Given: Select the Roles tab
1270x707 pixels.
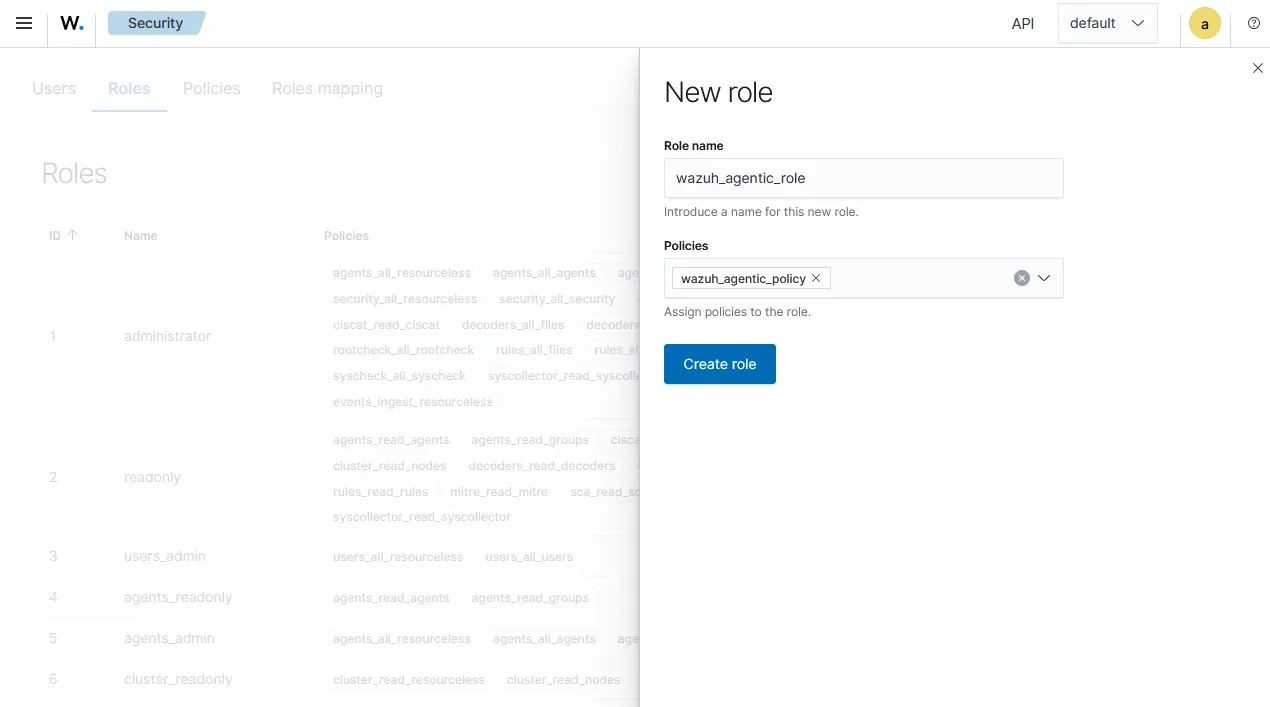Looking at the screenshot, I should (x=129, y=88).
